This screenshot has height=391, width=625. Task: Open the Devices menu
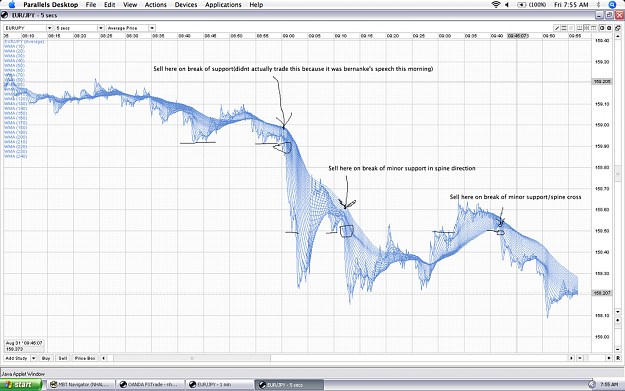(186, 5)
